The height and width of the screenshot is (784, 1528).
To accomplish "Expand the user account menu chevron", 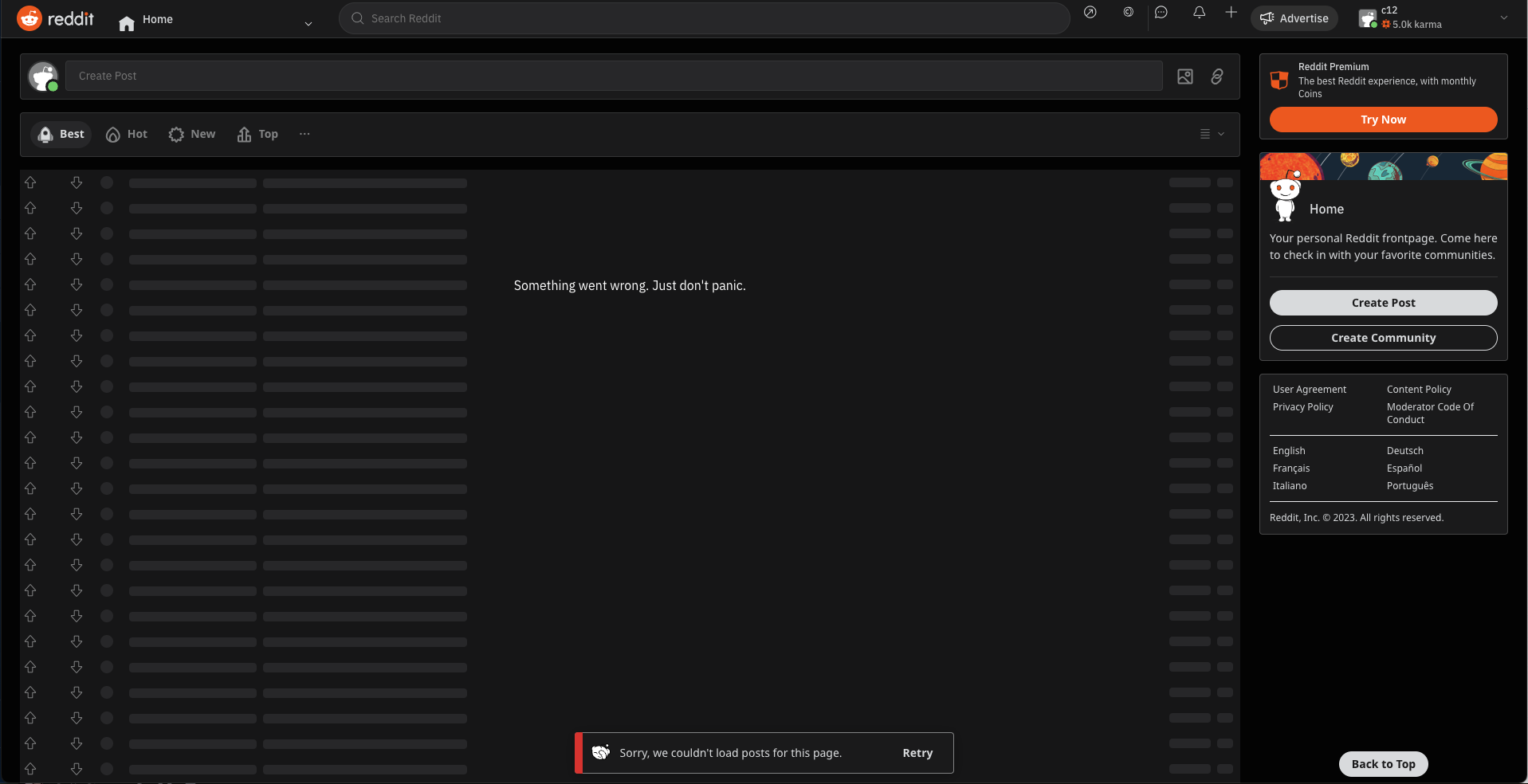I will [1504, 18].
